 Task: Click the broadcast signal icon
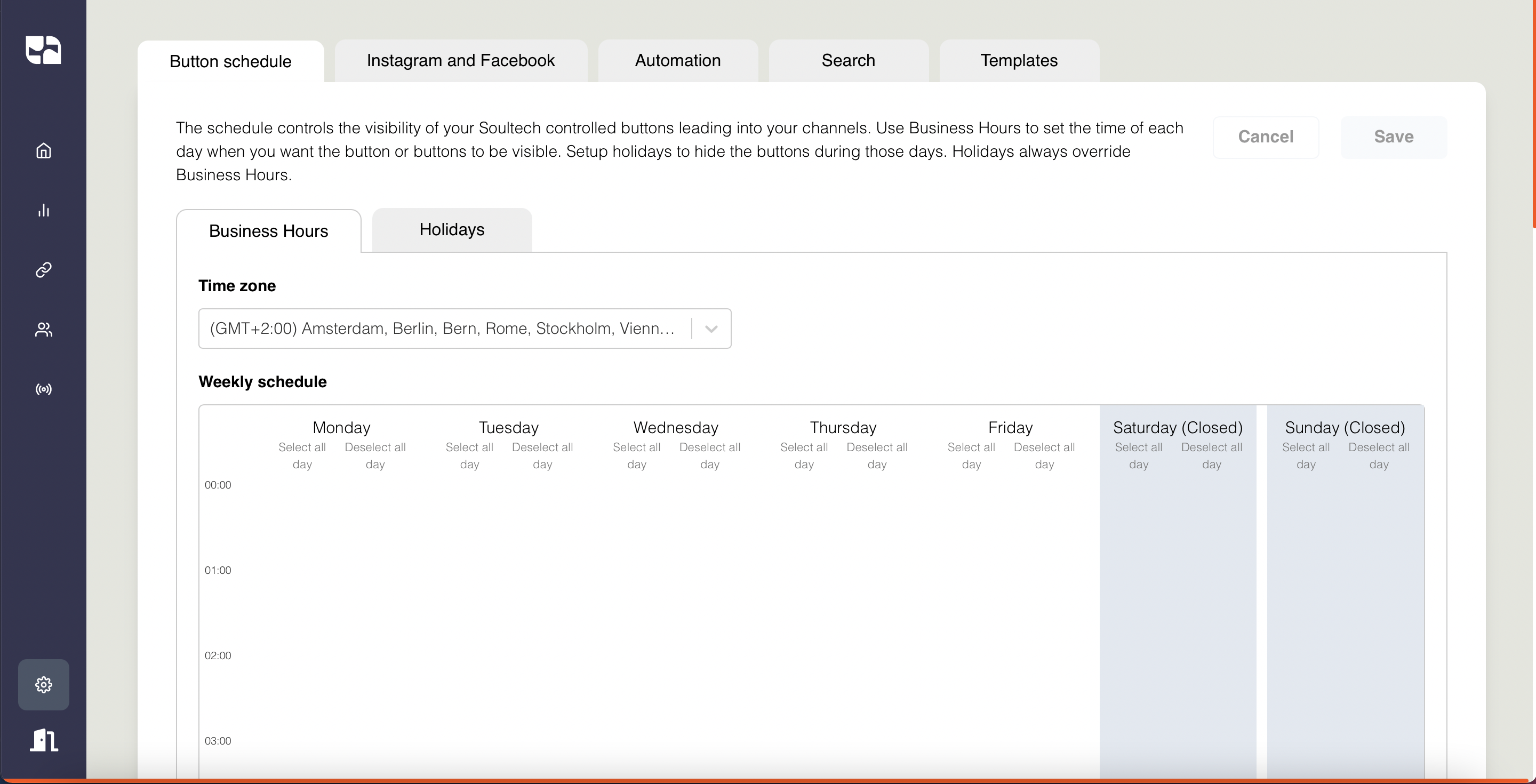44,389
